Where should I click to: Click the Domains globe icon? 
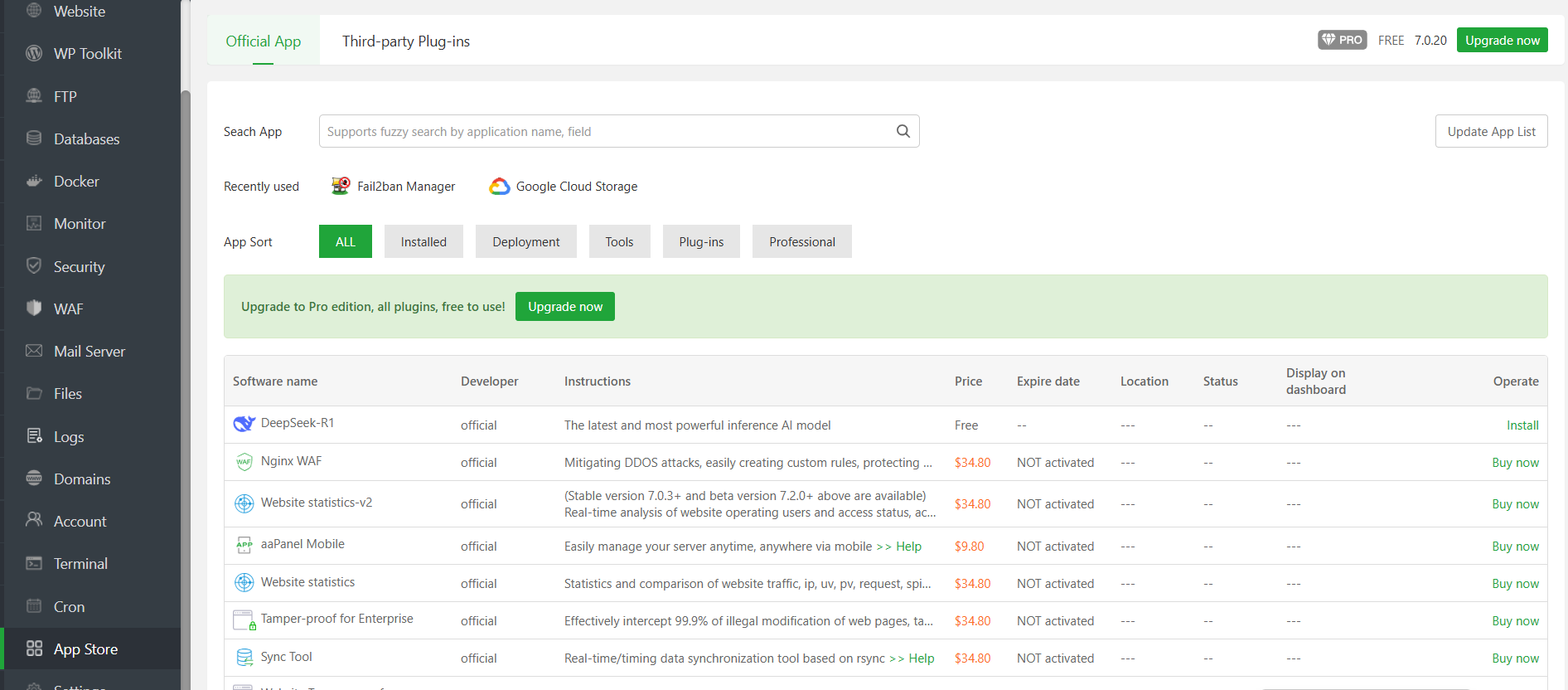click(x=34, y=479)
